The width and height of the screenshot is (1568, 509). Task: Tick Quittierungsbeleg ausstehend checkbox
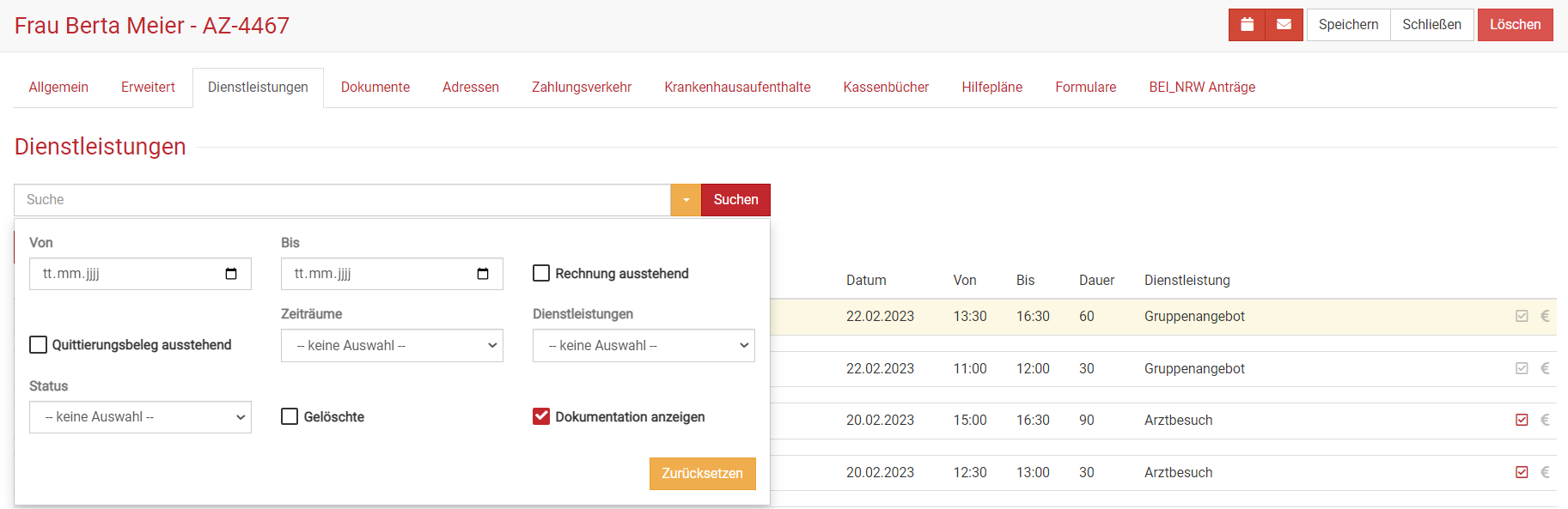click(39, 345)
